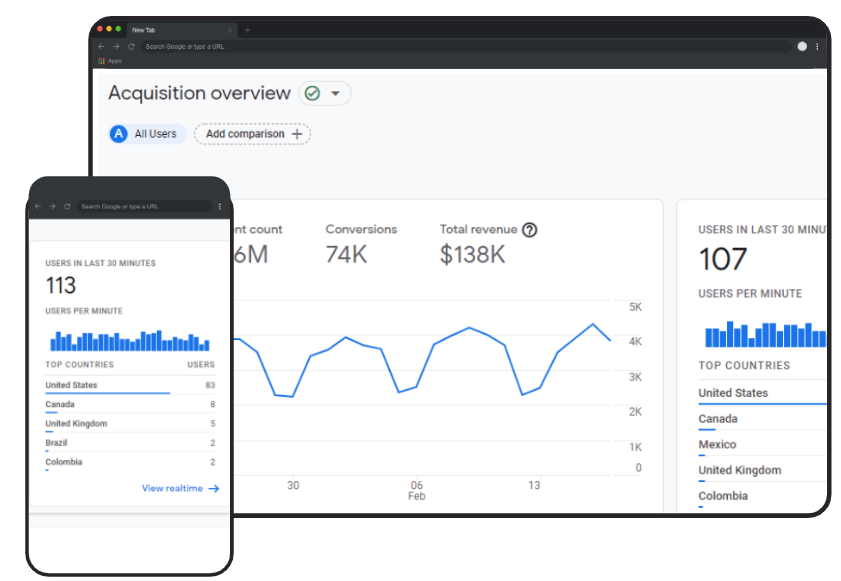Select the Conversions metric card
This screenshot has width=841, height=581.
tap(360, 242)
